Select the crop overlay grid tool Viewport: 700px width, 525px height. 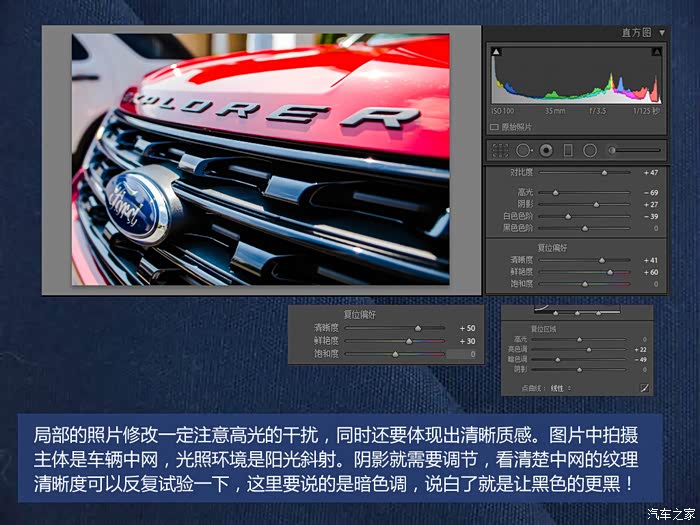click(x=500, y=150)
